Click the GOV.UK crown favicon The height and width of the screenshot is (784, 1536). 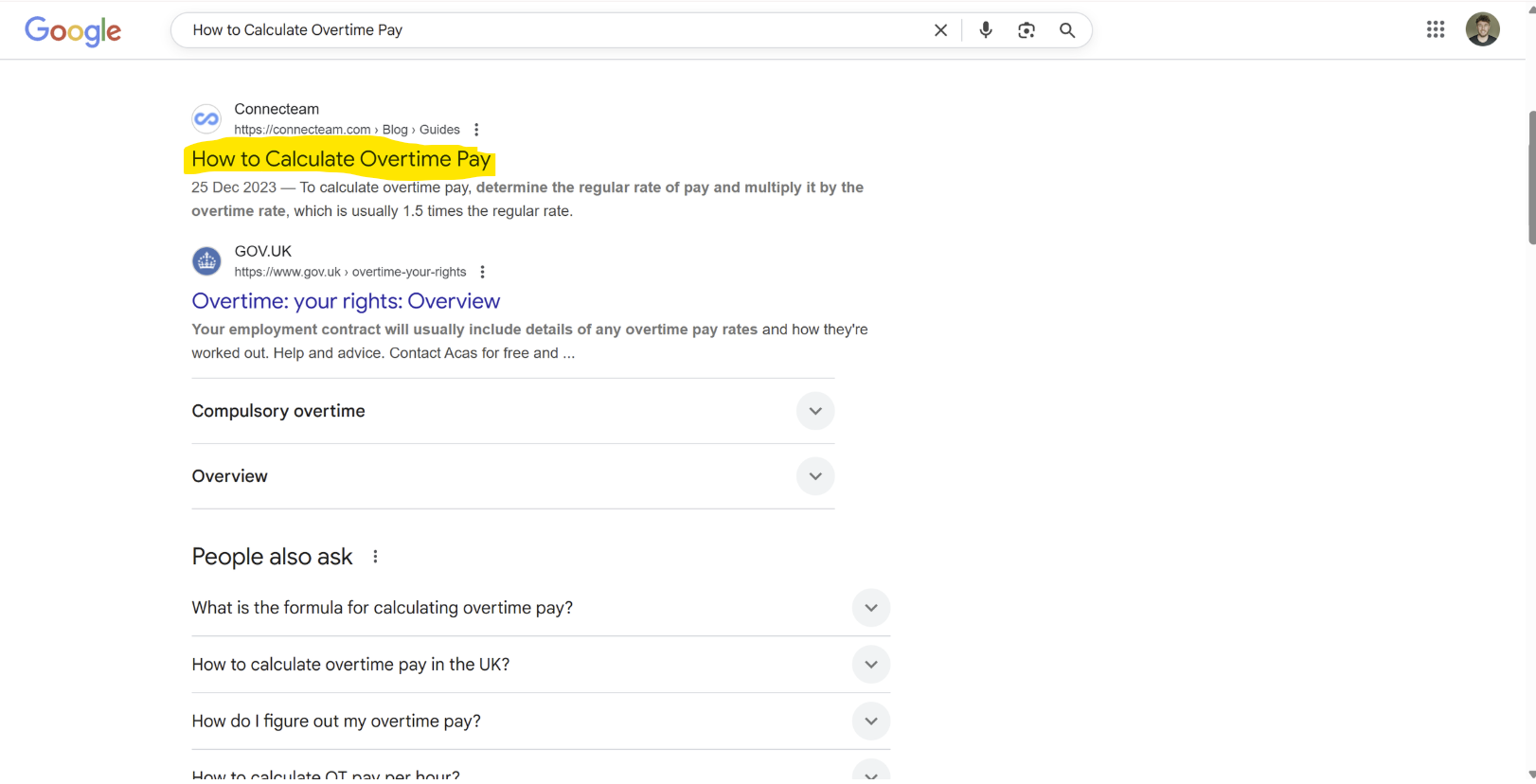206,261
